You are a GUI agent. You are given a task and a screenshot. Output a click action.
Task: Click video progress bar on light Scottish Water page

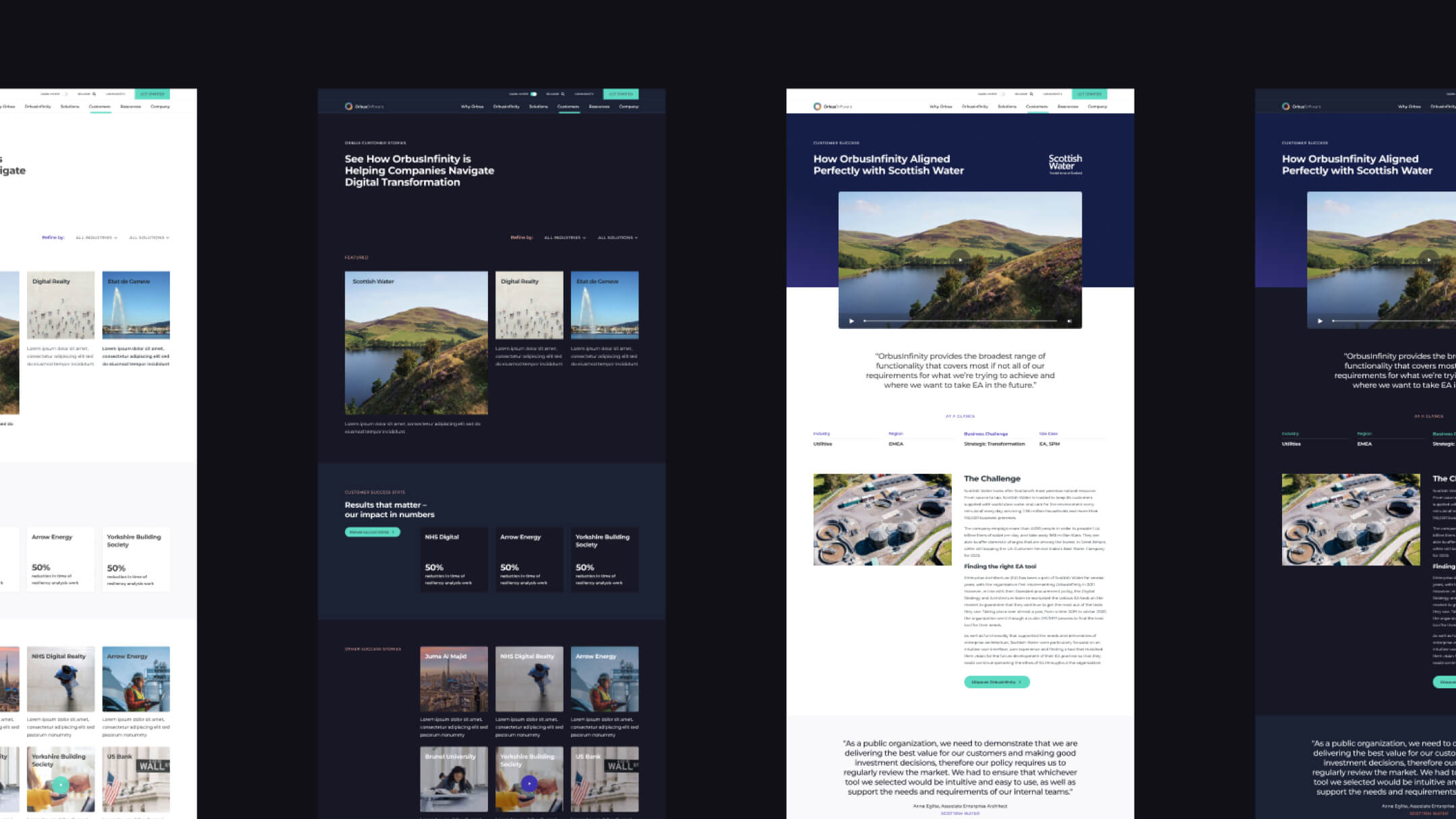tap(961, 321)
